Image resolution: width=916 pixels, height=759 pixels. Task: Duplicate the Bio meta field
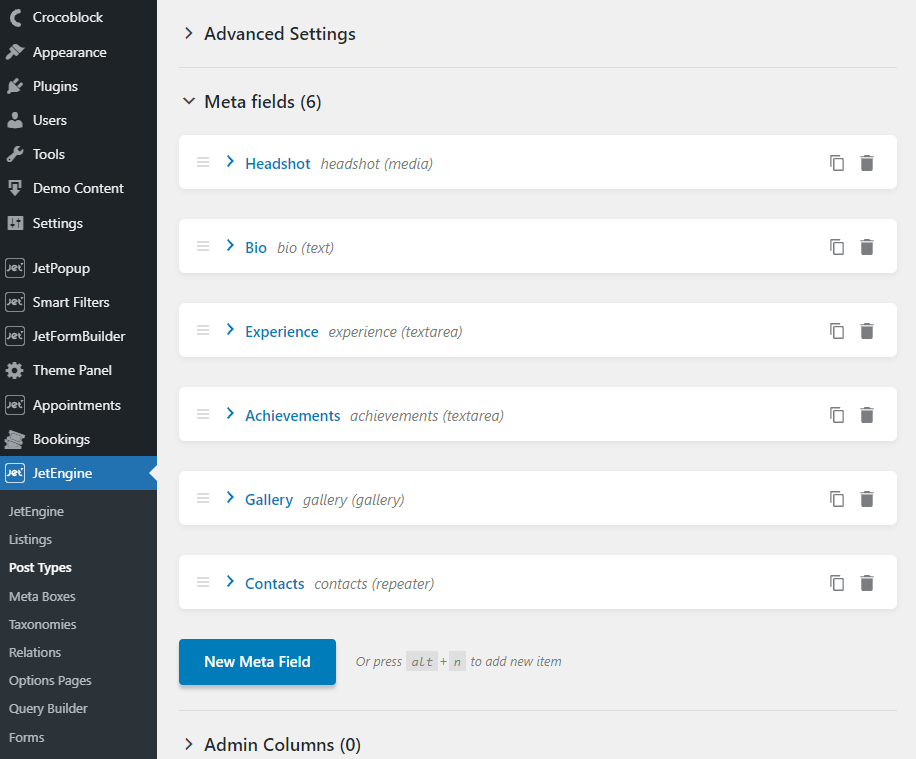[x=837, y=247]
